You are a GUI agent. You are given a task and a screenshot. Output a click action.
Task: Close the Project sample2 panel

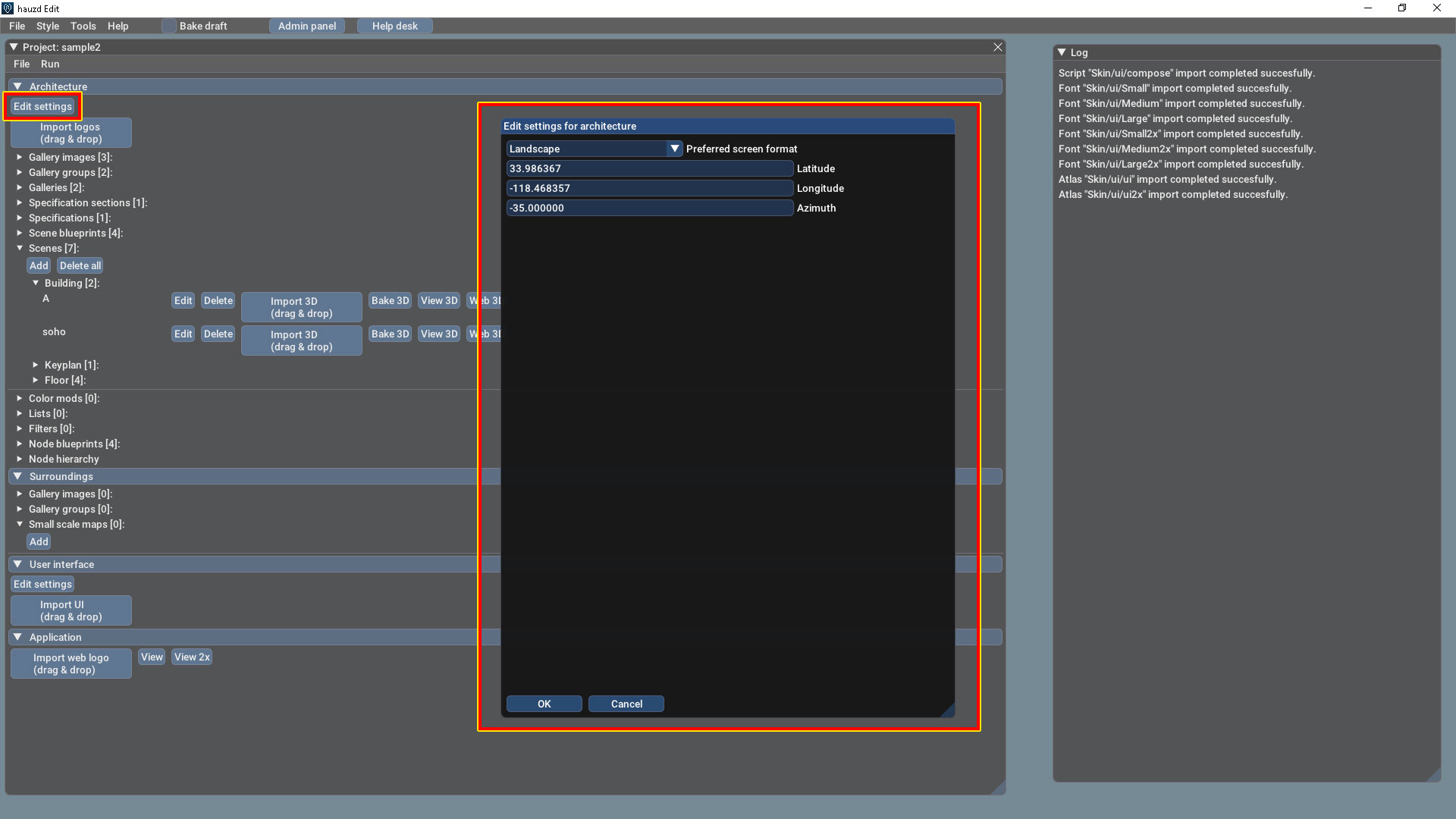998,47
